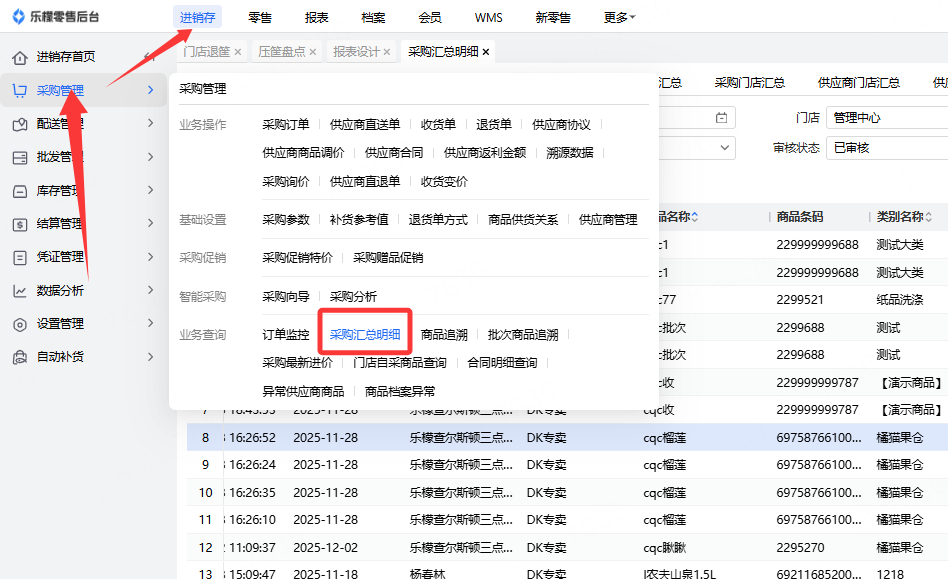Close the 报表设计 tab
This screenshot has width=948, height=579.
click(x=387, y=52)
